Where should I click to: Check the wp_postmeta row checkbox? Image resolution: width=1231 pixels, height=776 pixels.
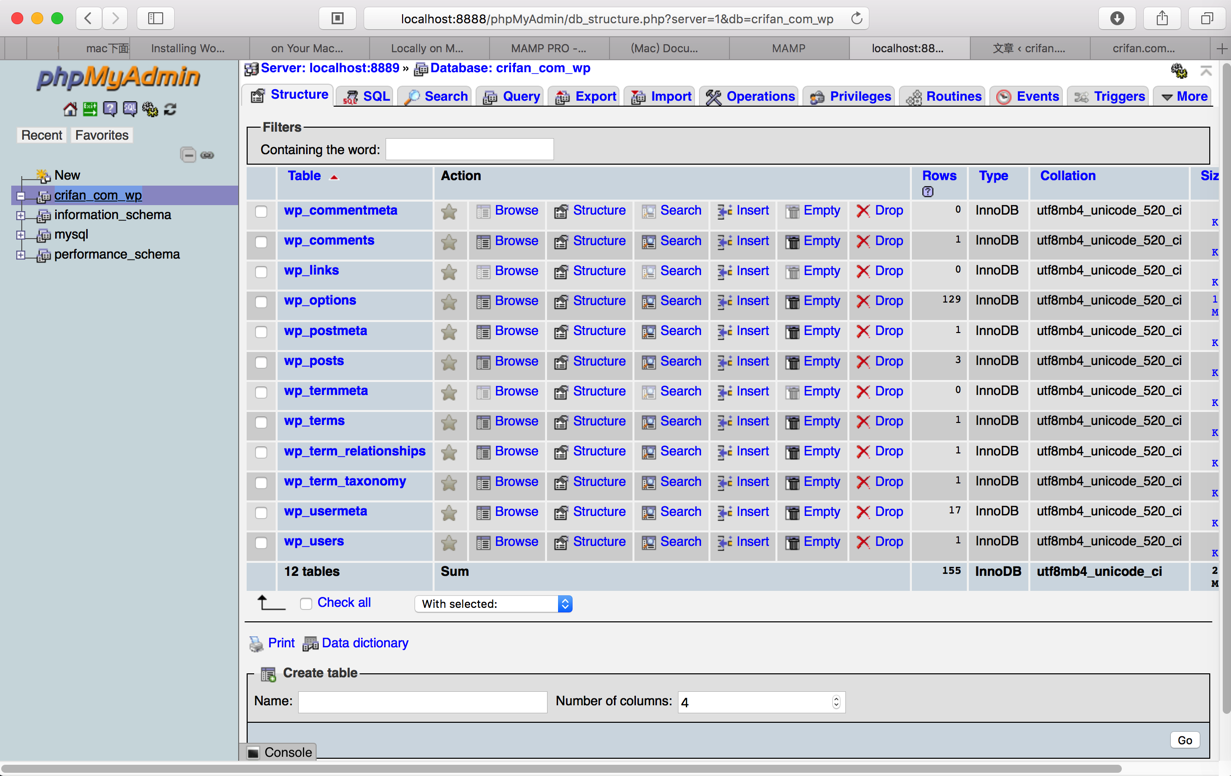pos(261,332)
